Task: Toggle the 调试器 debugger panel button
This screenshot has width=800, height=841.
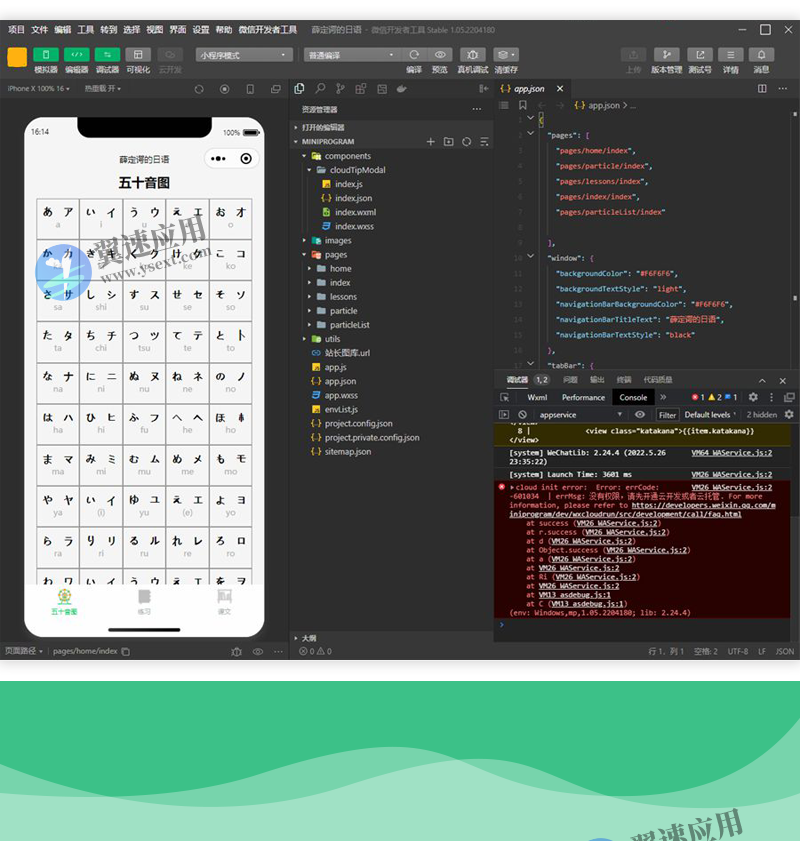Action: pyautogui.click(x=107, y=55)
